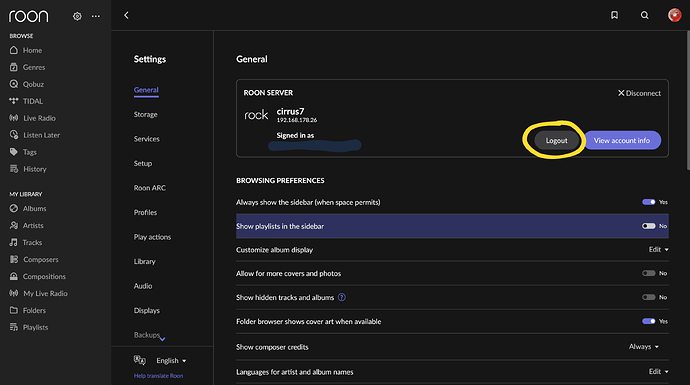Click the My Live Radio icon
The width and height of the screenshot is (690, 385).
(x=14, y=293)
